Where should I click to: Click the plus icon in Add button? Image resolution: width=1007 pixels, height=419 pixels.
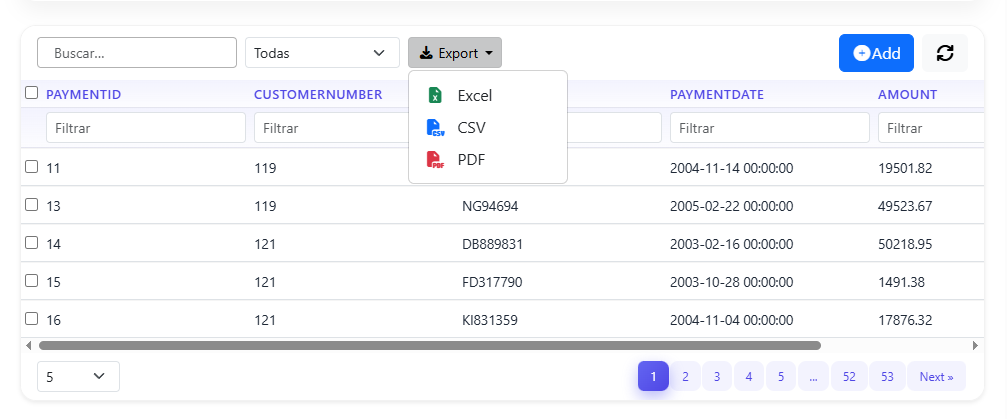pos(861,53)
